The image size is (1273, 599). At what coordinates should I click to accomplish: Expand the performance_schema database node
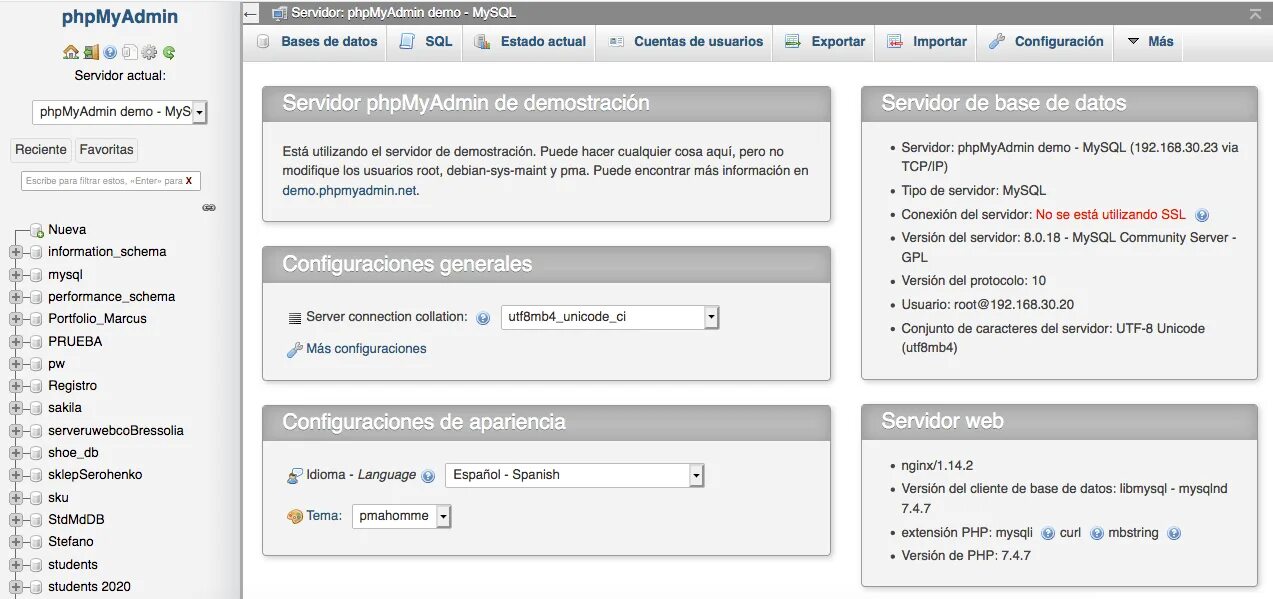point(15,297)
